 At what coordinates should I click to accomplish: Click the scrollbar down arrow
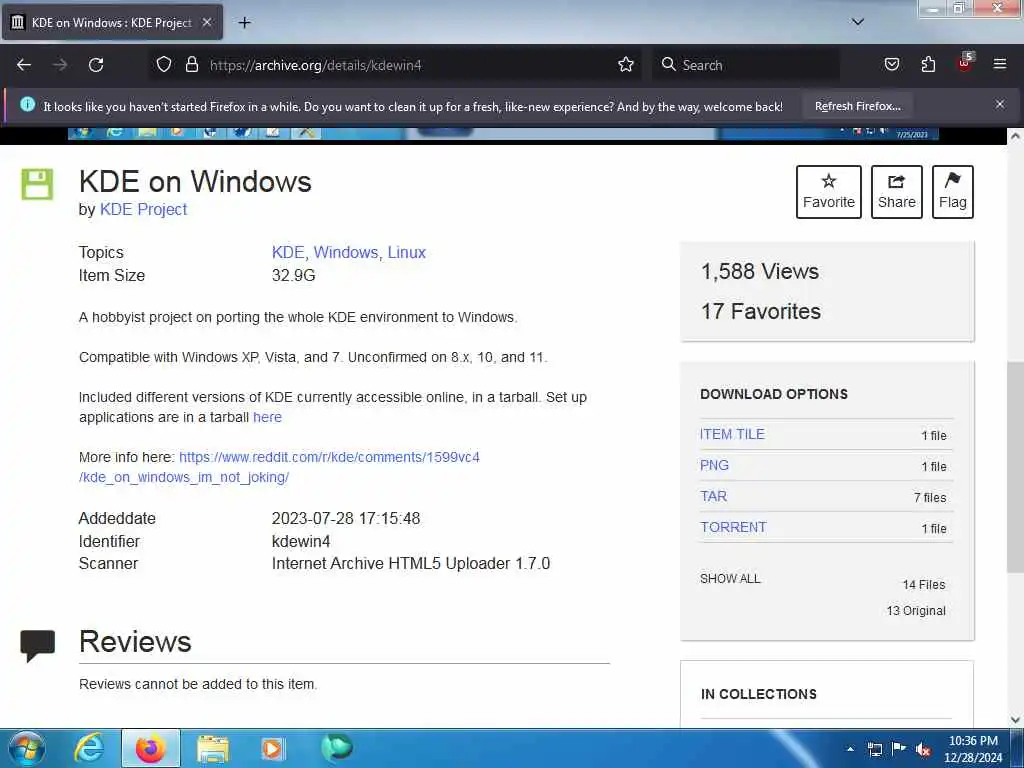pyautogui.click(x=1015, y=720)
